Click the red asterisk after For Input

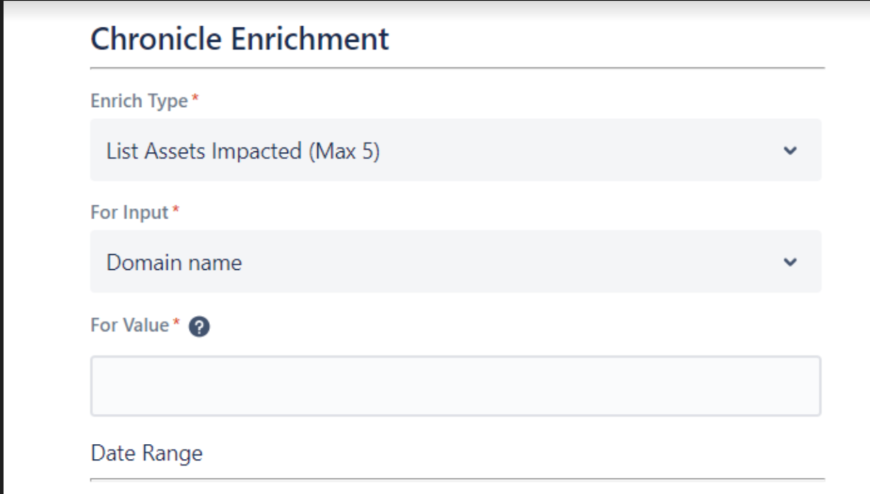point(176,212)
